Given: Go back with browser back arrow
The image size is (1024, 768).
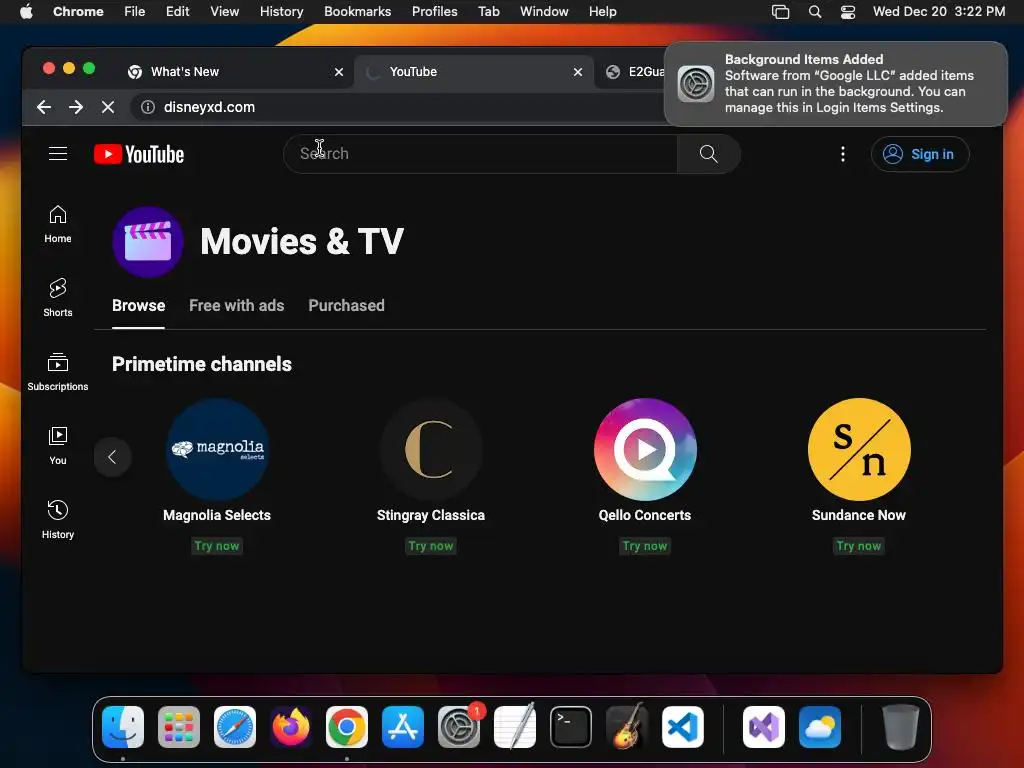Looking at the screenshot, I should tap(44, 107).
